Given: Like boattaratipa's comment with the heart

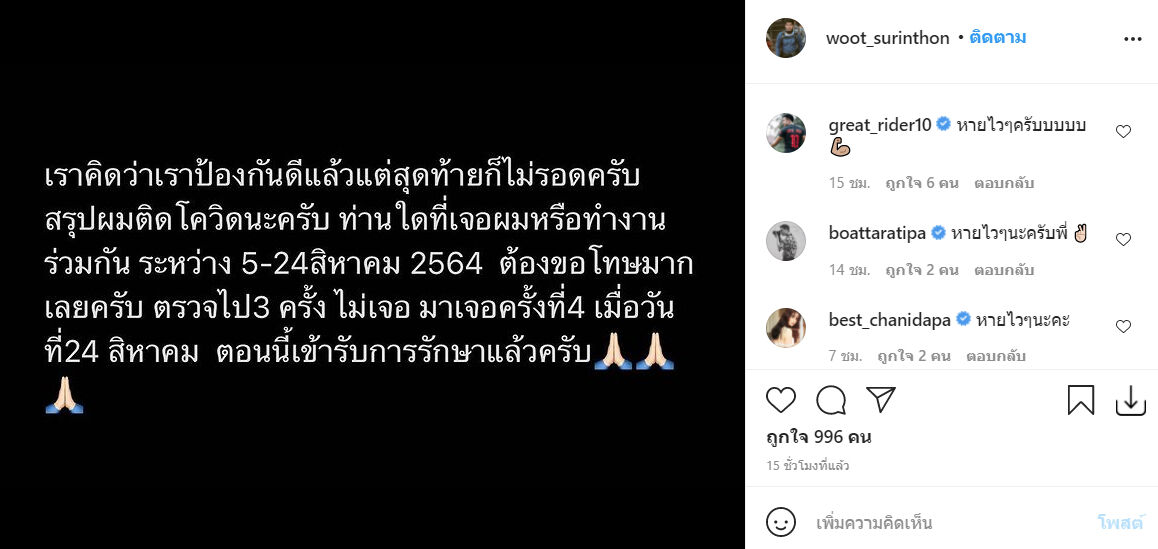Looking at the screenshot, I should point(1123,239).
